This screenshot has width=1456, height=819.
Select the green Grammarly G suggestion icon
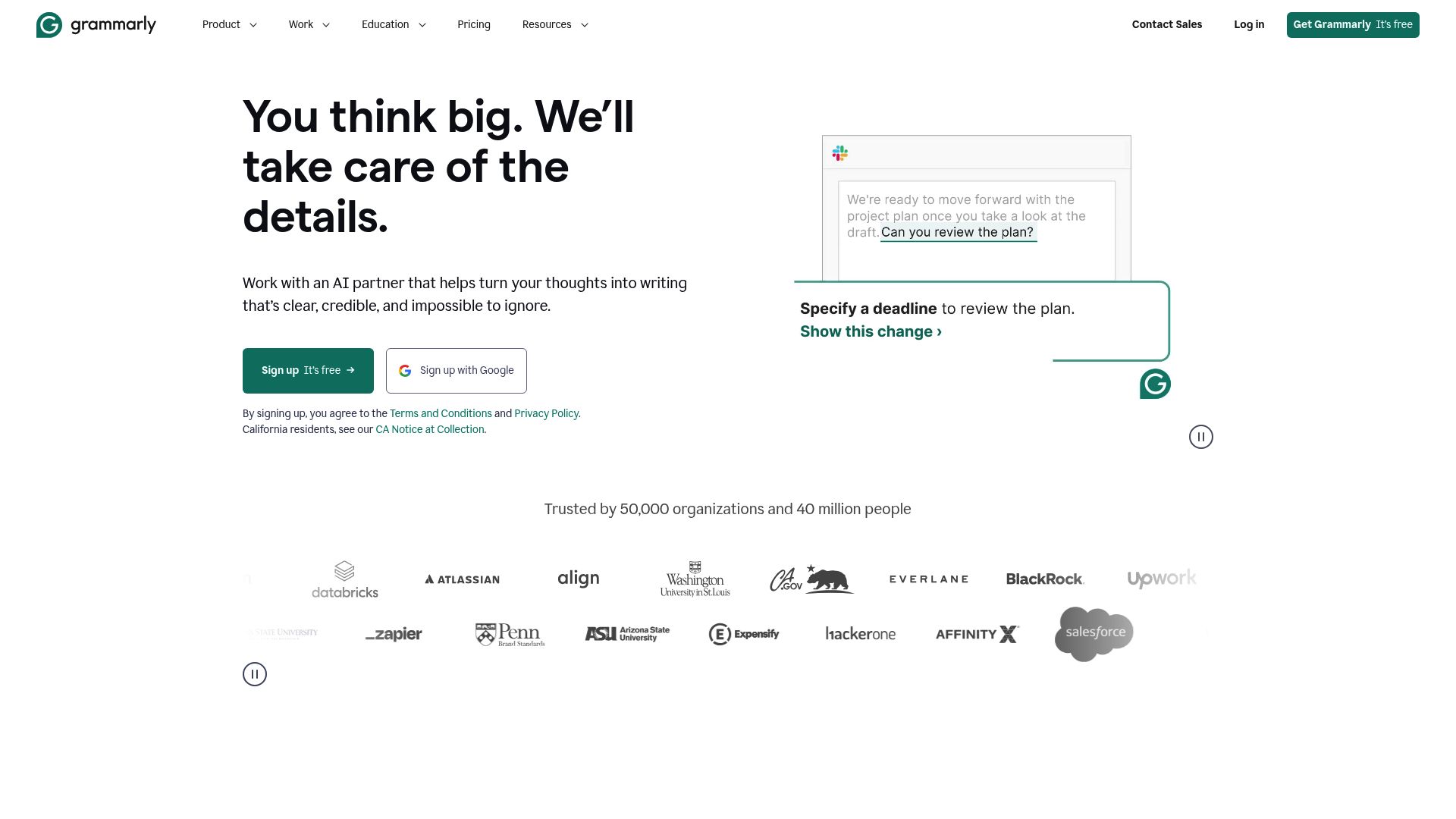[x=1155, y=384]
